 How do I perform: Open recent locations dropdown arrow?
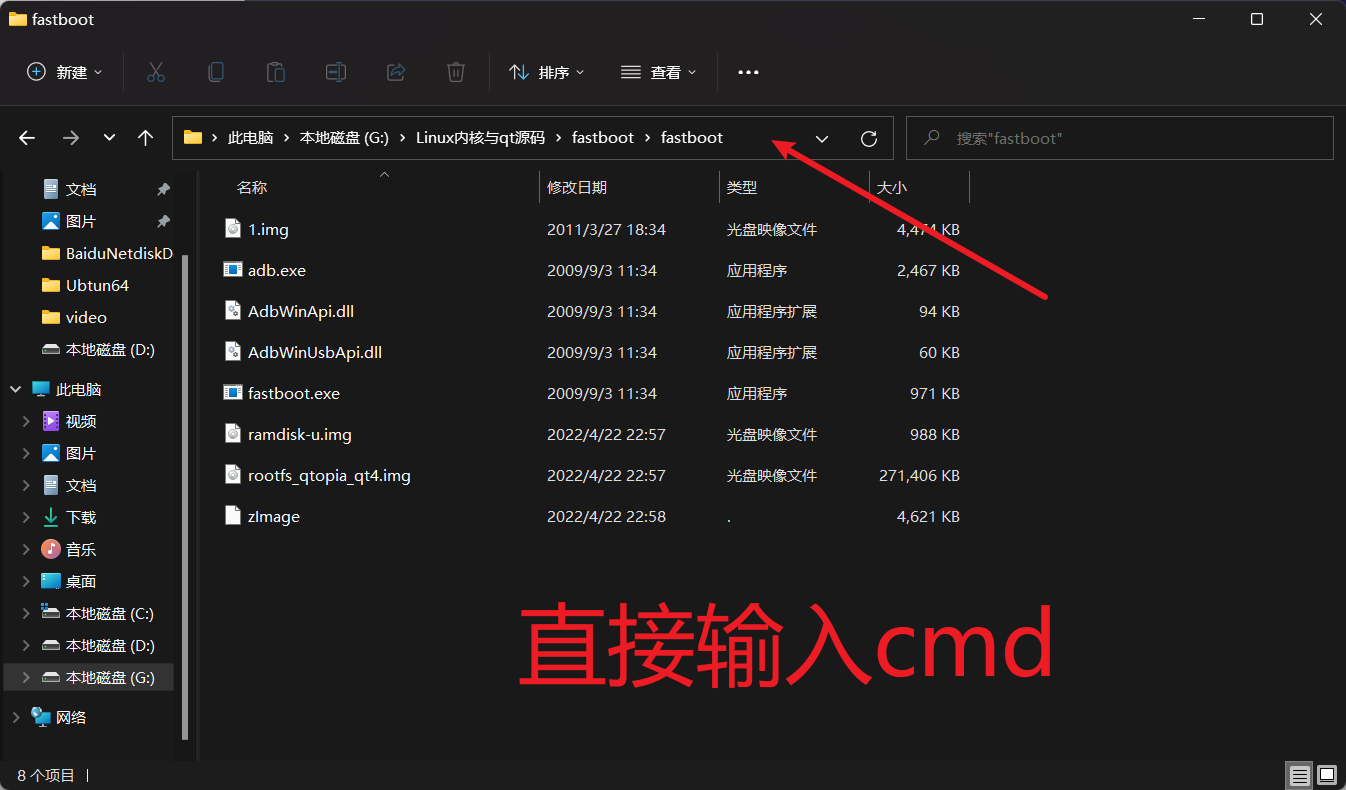[x=109, y=138]
